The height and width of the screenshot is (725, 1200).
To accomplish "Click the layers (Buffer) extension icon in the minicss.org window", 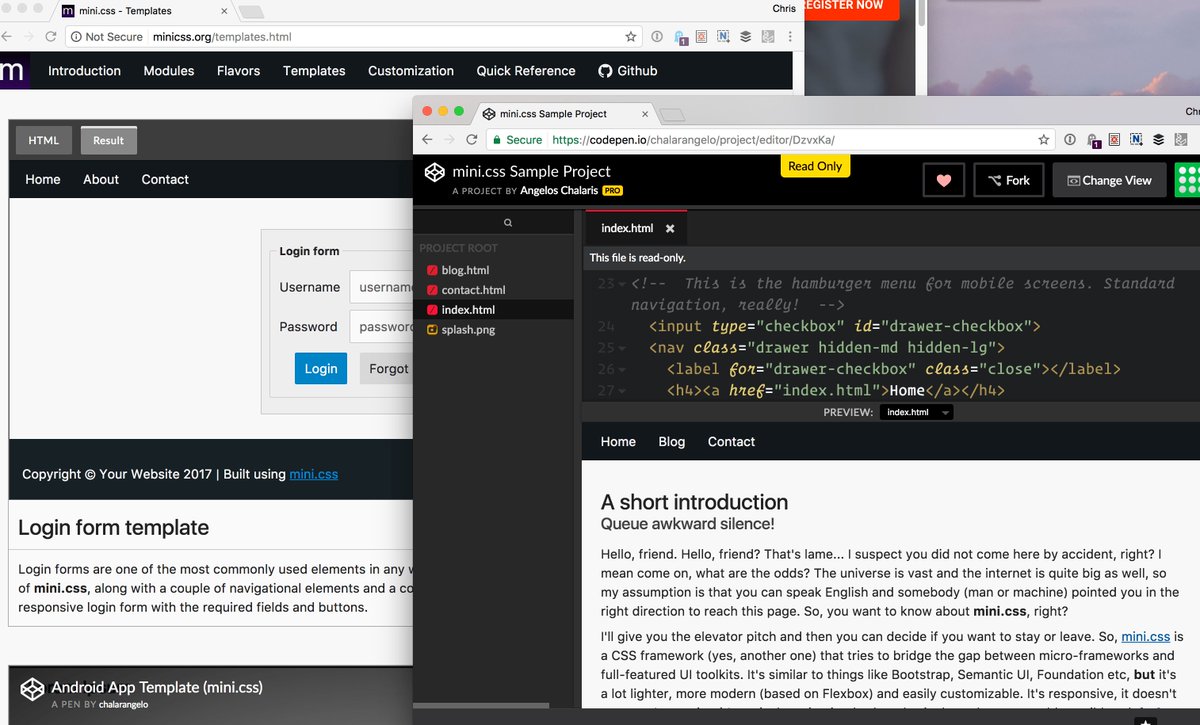I will [x=745, y=37].
